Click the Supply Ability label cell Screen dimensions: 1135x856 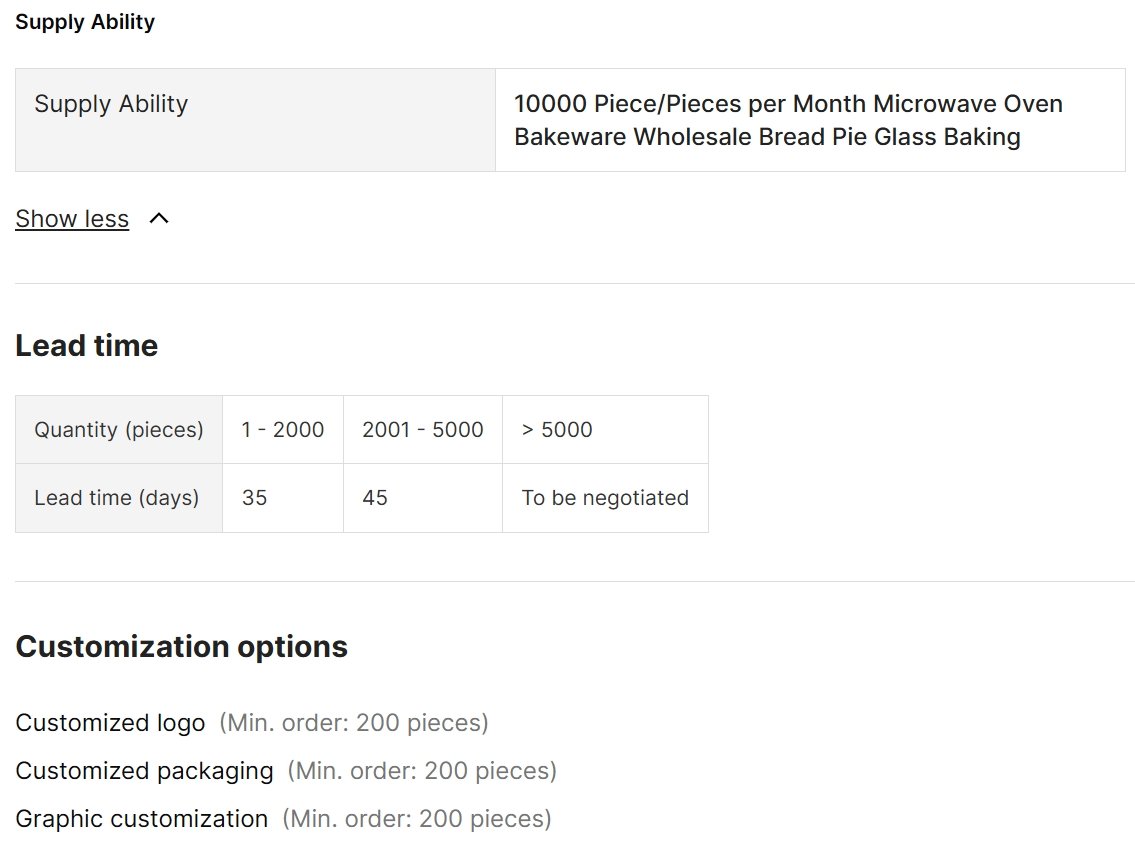tap(255, 120)
